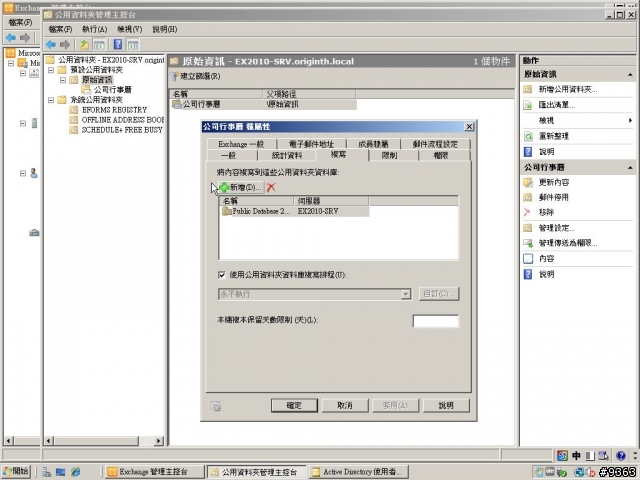Select 公司行事曆 in the folder tree

[x=113, y=90]
